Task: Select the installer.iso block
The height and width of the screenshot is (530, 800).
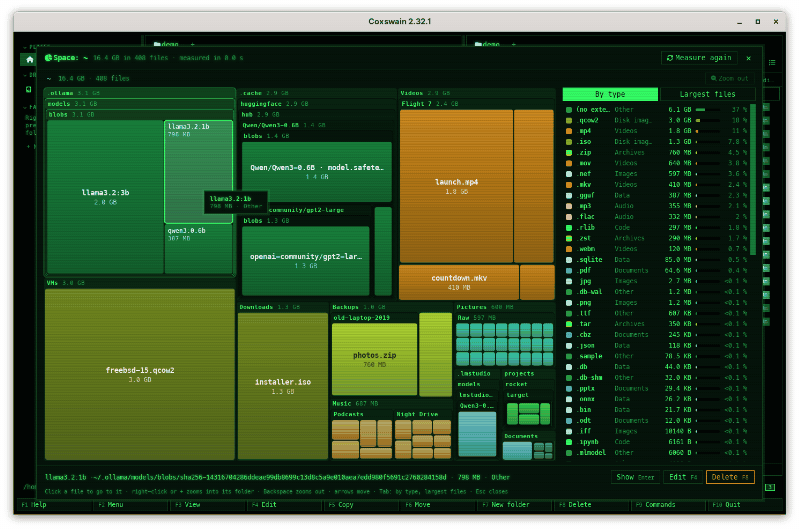Action: [283, 386]
